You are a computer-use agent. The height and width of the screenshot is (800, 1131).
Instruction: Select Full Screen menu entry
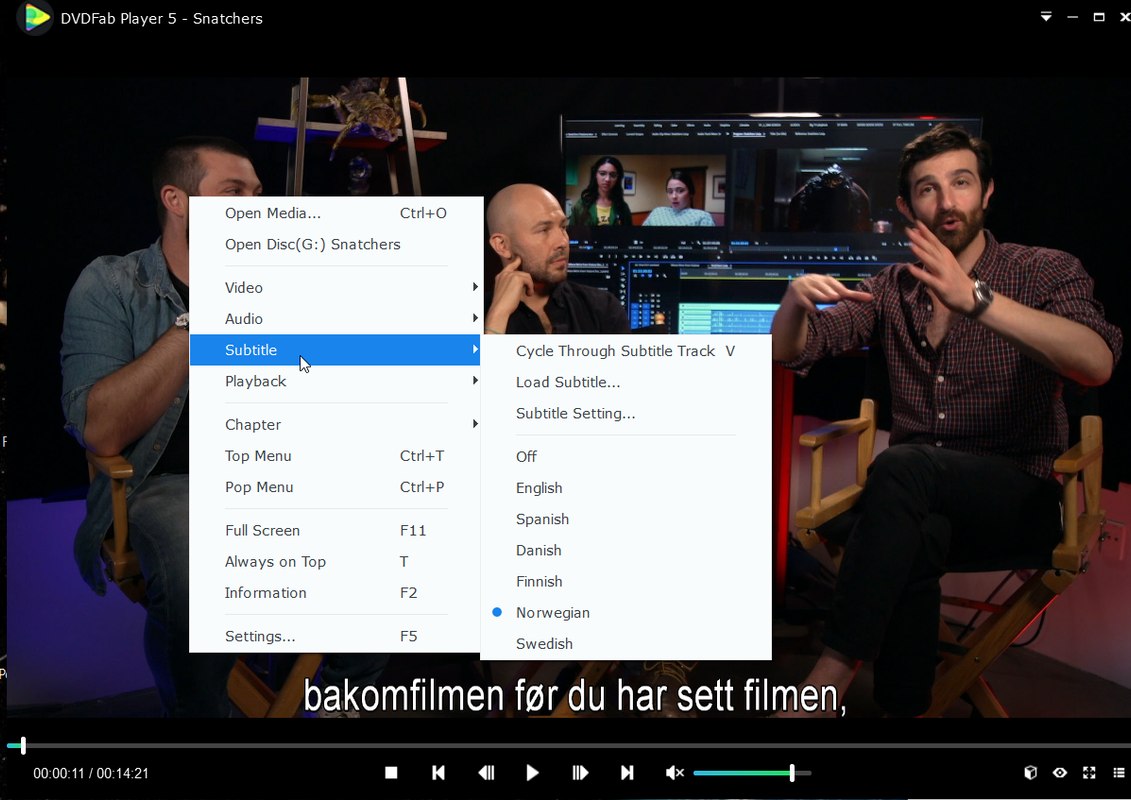(335, 530)
